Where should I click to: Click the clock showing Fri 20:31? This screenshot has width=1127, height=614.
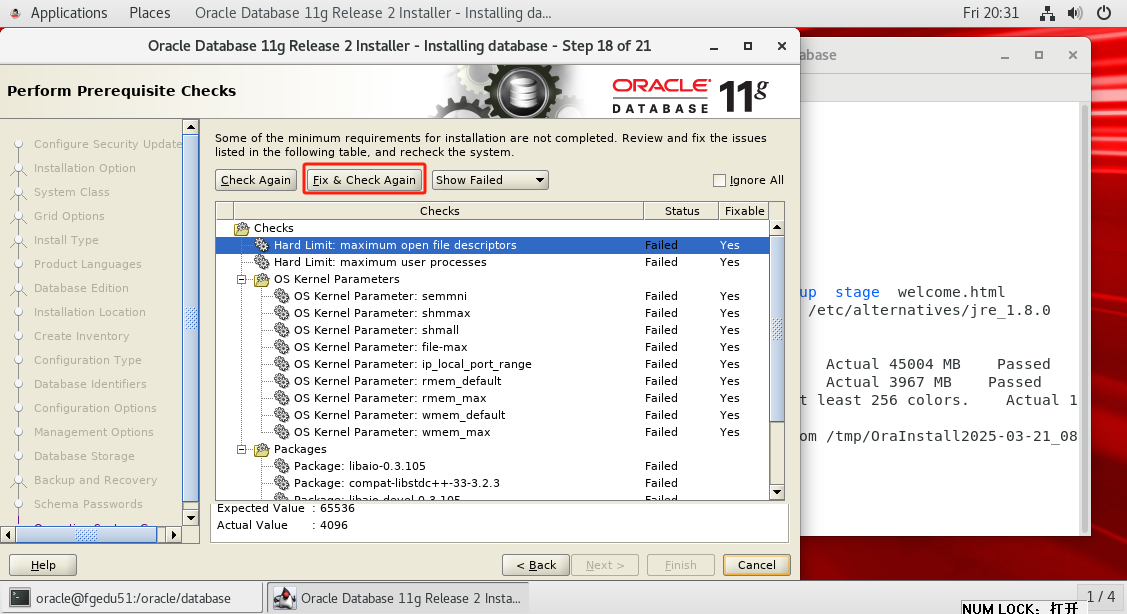(x=990, y=13)
